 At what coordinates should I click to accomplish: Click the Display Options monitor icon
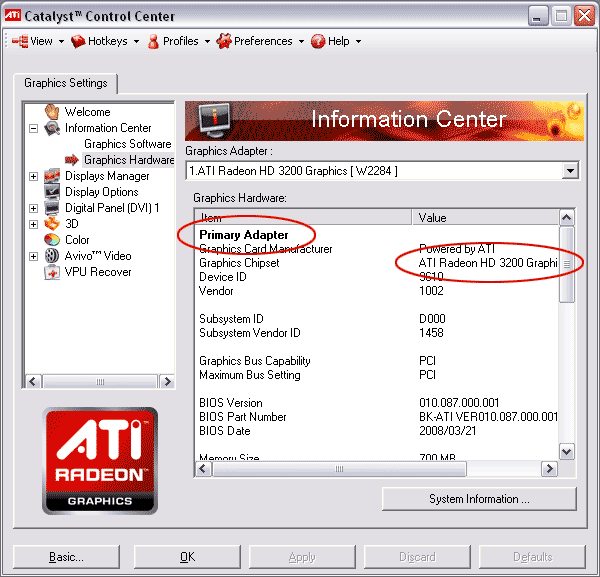click(x=52, y=192)
